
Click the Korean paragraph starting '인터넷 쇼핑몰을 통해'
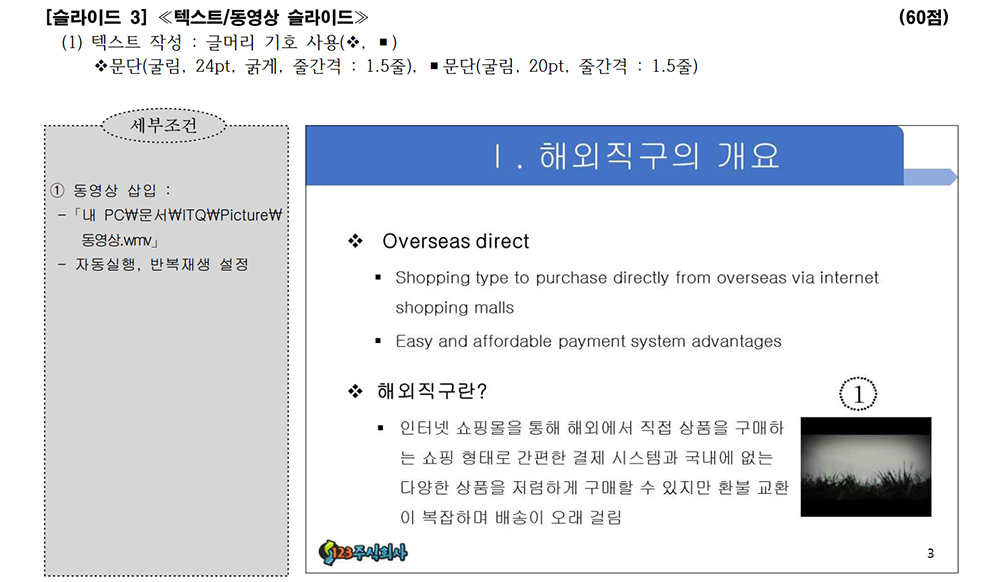click(594, 472)
